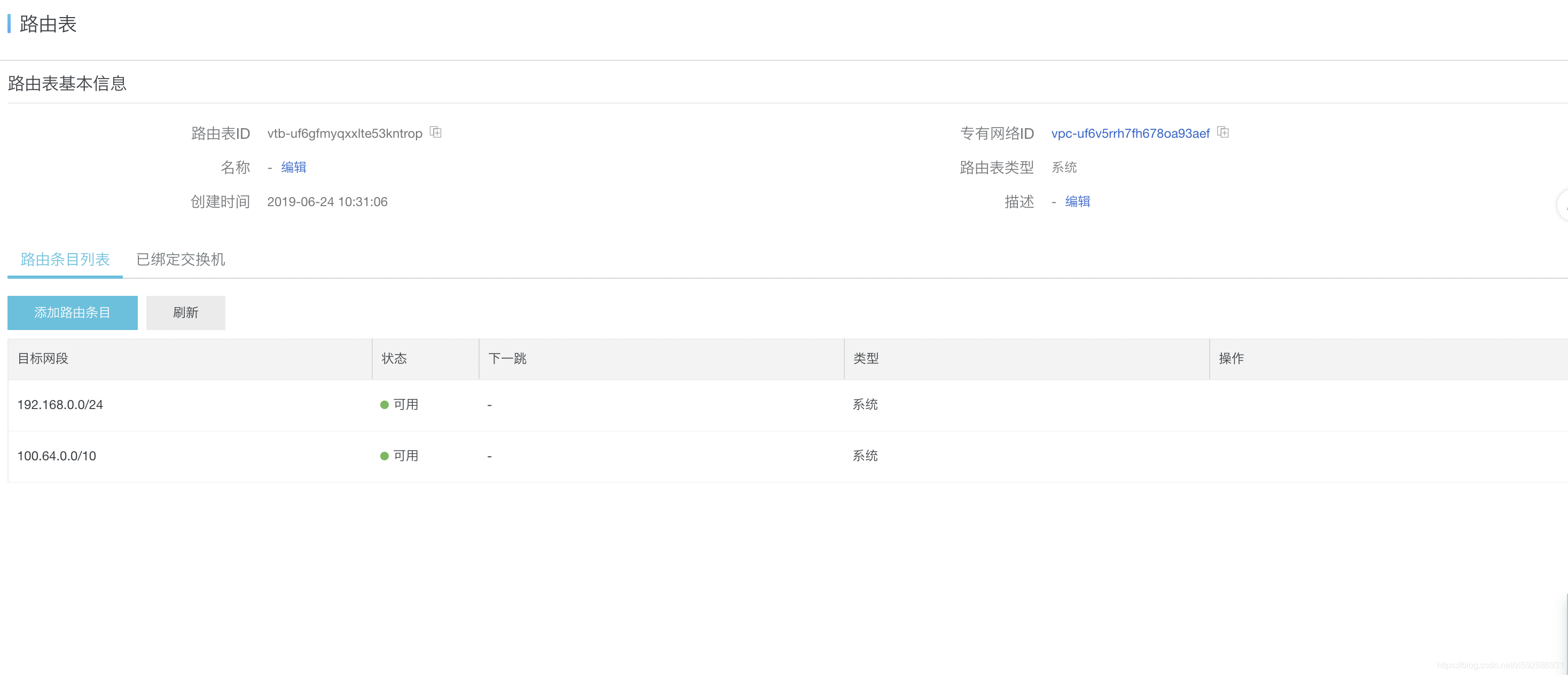
Task: Switch to the 已绑定交换机 tab
Action: (x=180, y=260)
